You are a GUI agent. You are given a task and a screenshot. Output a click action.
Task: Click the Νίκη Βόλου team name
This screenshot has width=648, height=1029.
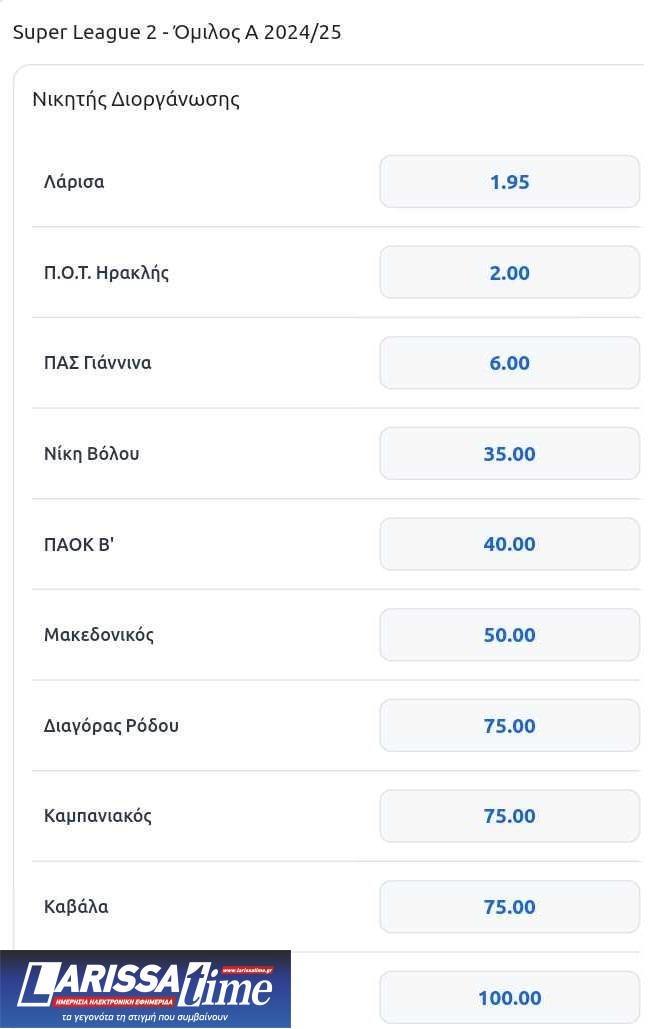[92, 454]
